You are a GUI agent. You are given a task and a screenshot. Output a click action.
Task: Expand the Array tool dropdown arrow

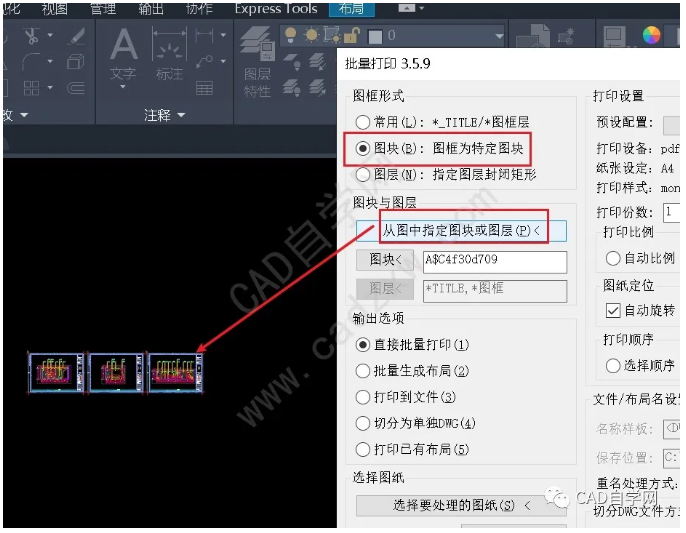point(50,88)
